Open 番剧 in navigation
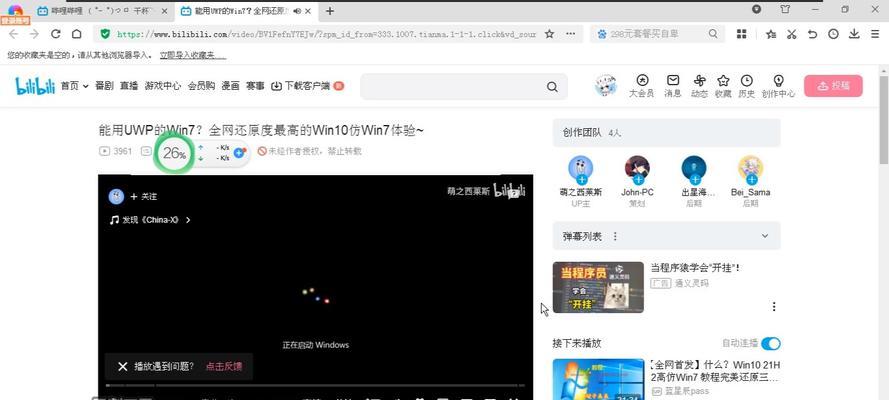This screenshot has height=400, width=889. point(104,86)
